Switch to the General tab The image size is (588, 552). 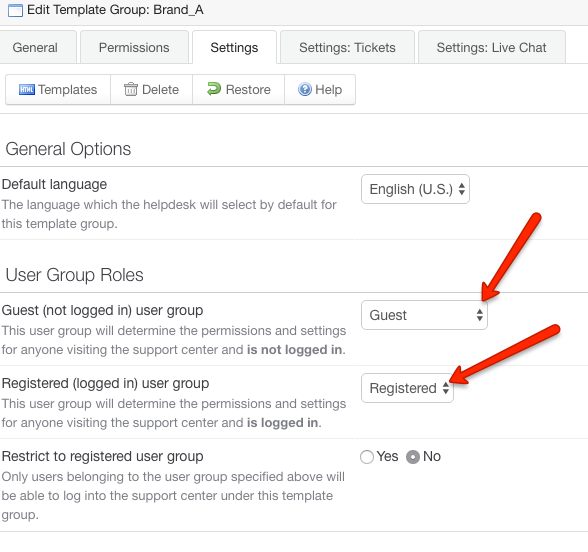tap(35, 47)
